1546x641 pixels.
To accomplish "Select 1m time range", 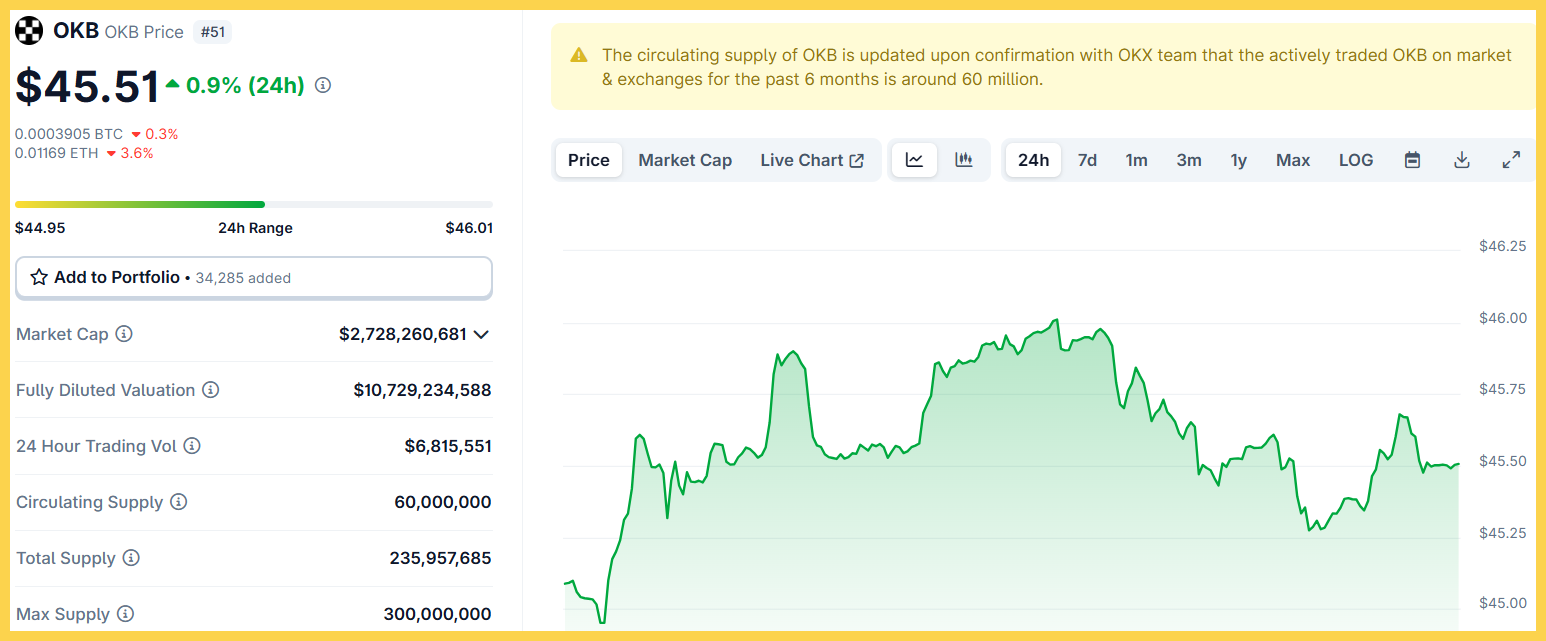I will 1136,160.
